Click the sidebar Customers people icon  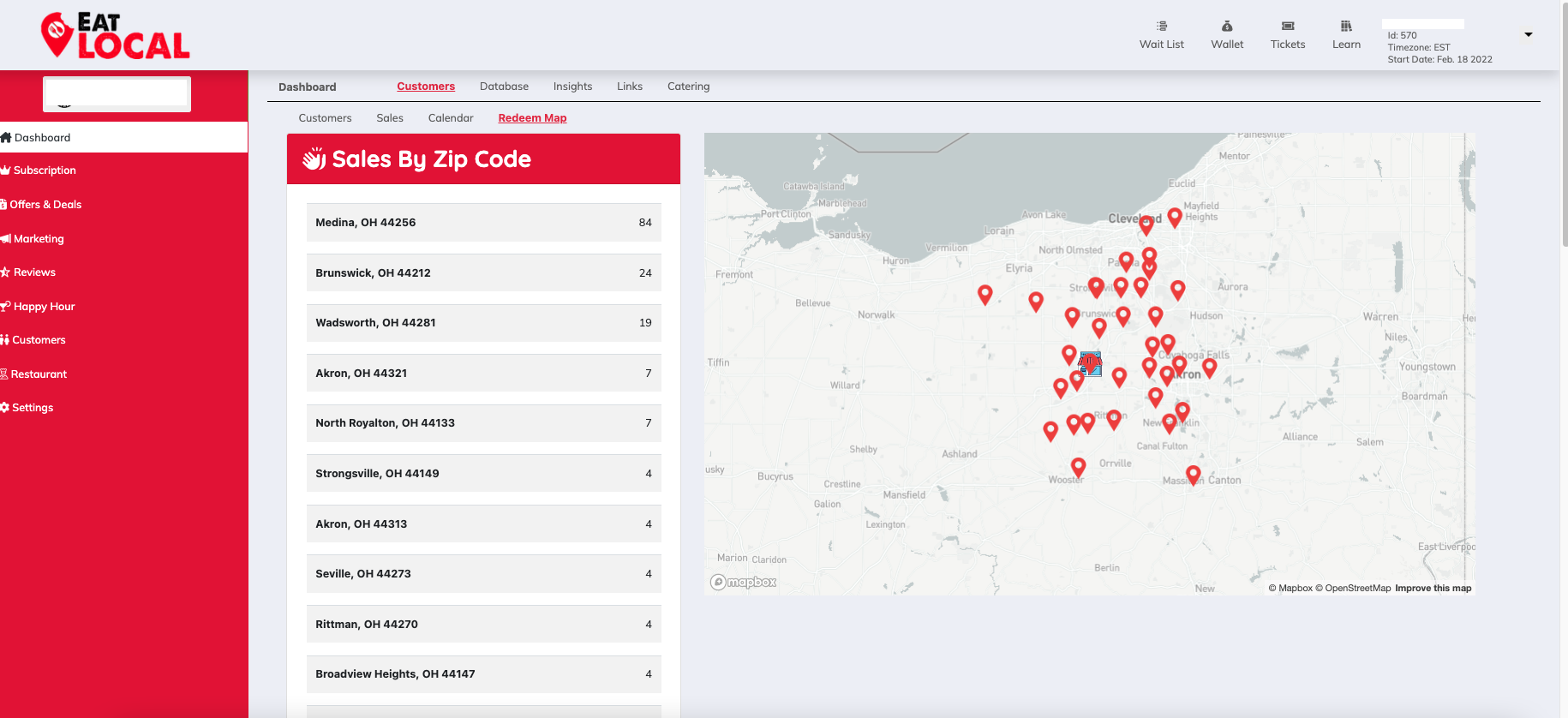coord(4,340)
